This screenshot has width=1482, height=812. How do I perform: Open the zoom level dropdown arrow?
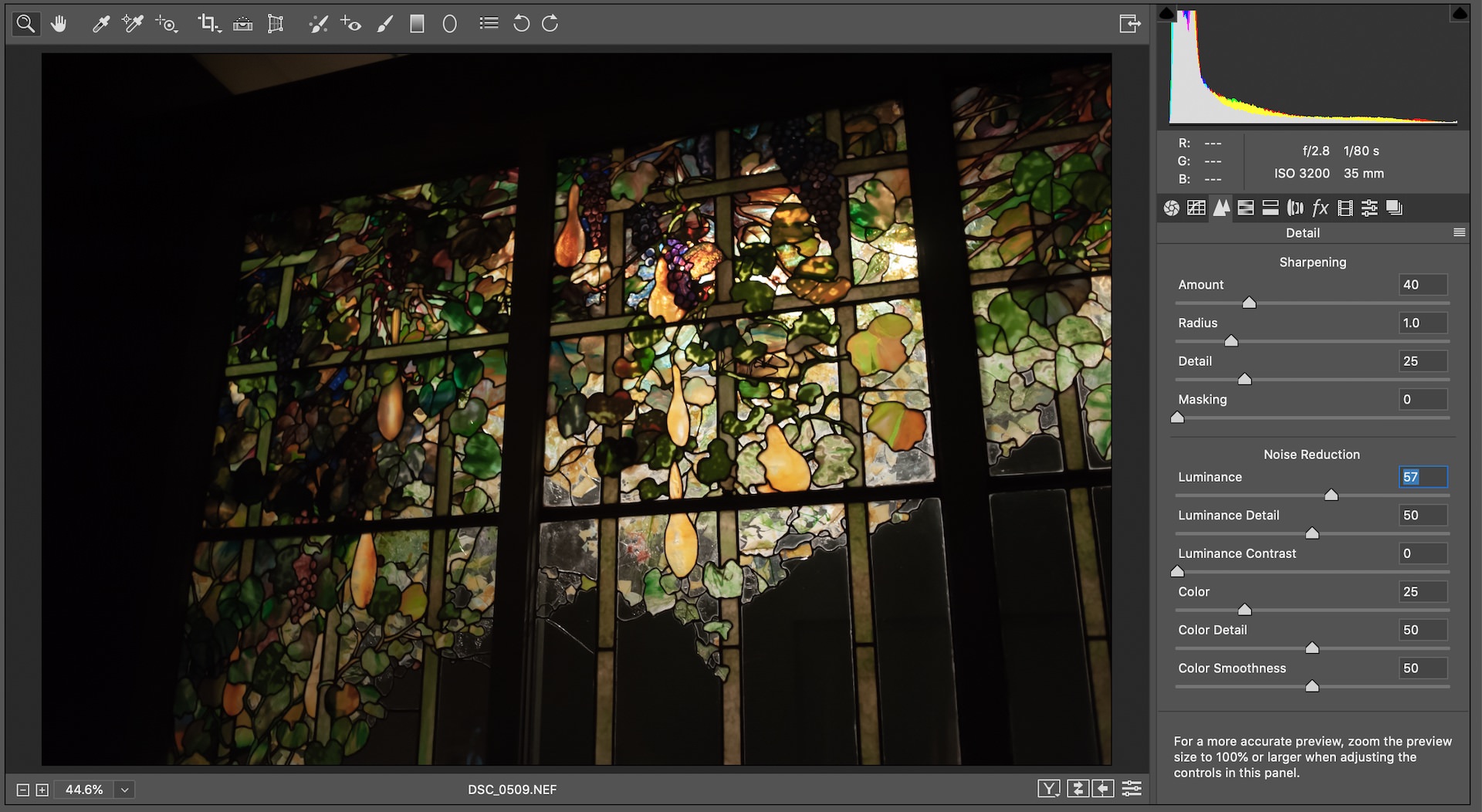pyautogui.click(x=124, y=790)
